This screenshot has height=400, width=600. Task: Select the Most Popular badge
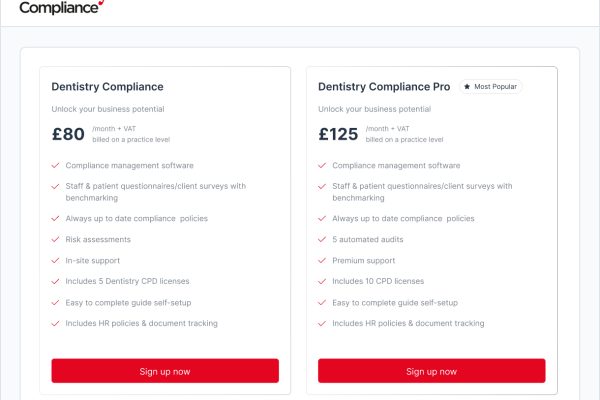tap(491, 87)
